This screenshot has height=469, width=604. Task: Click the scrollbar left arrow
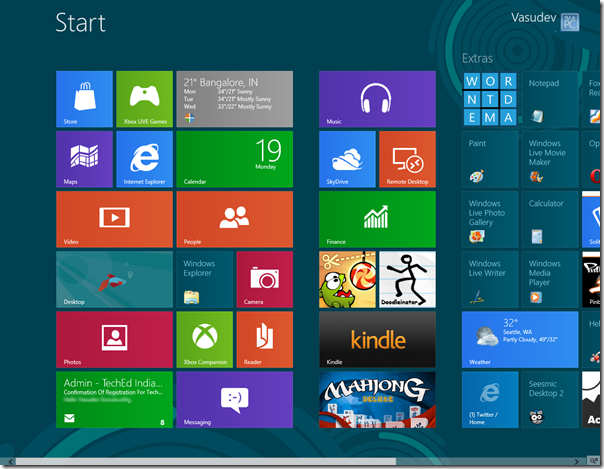(10, 461)
